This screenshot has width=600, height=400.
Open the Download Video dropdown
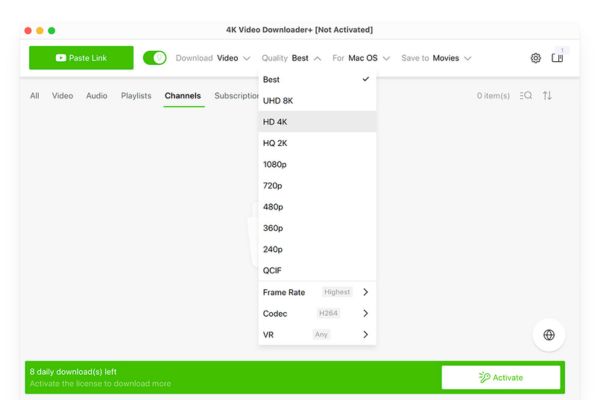[x=213, y=58]
